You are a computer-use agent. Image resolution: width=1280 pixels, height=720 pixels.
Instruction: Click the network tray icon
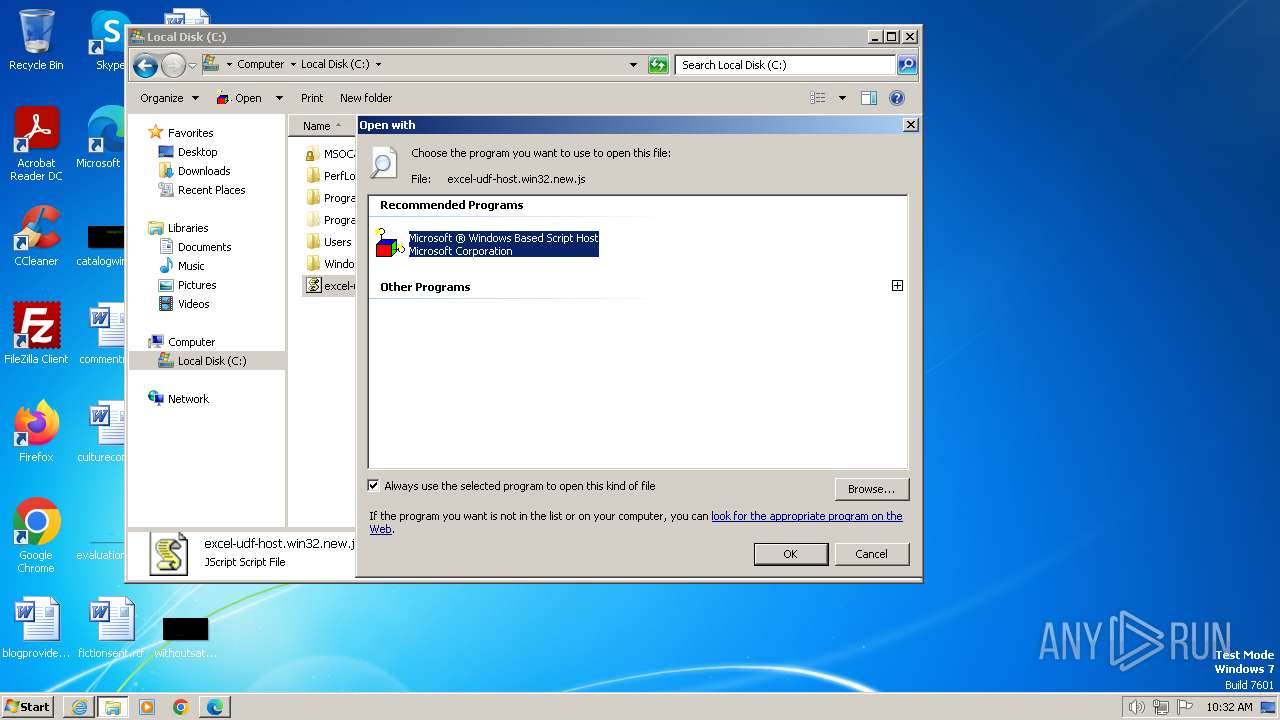click(x=1161, y=707)
